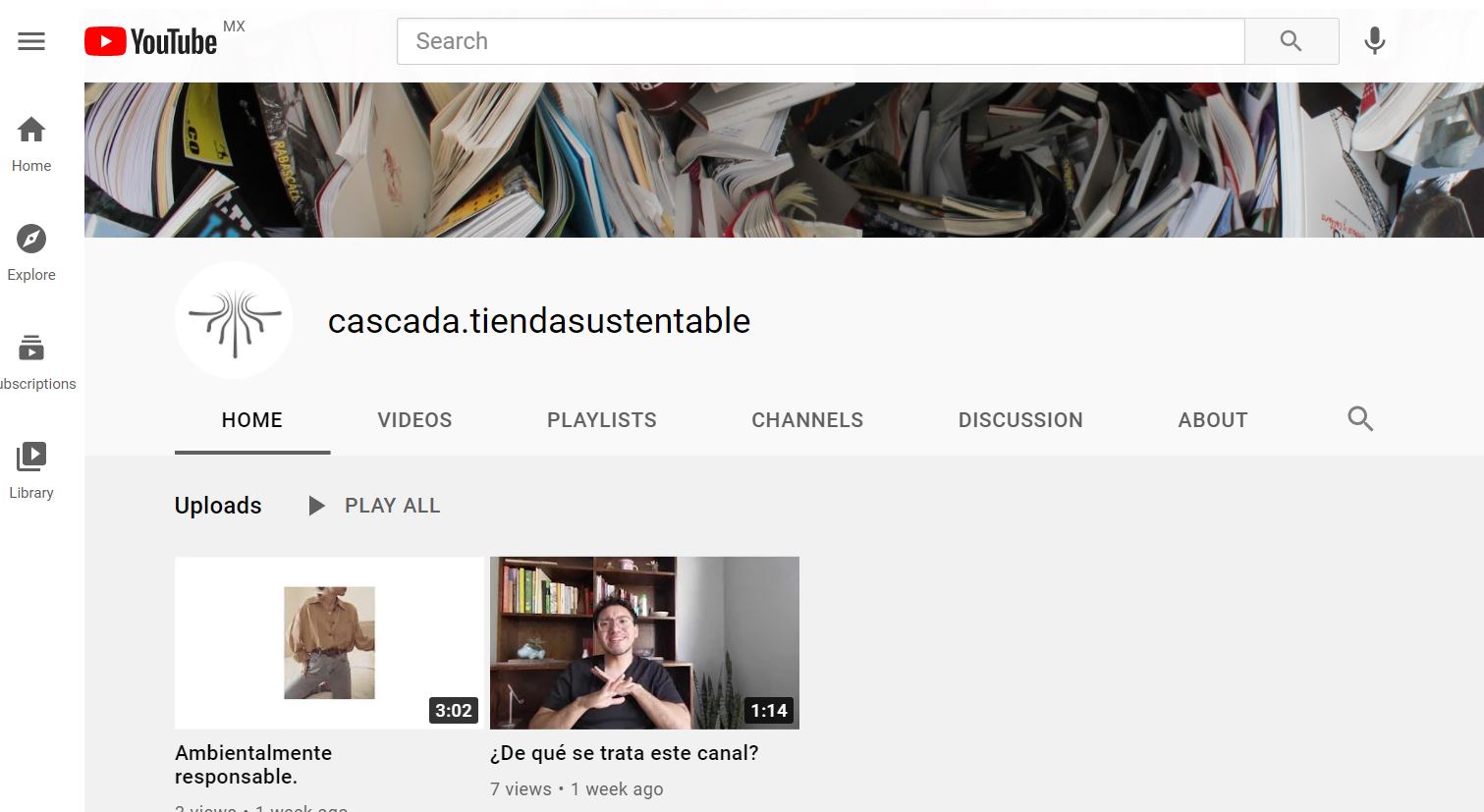Click the magnifier search button
The width and height of the screenshot is (1484, 812).
click(x=1291, y=41)
